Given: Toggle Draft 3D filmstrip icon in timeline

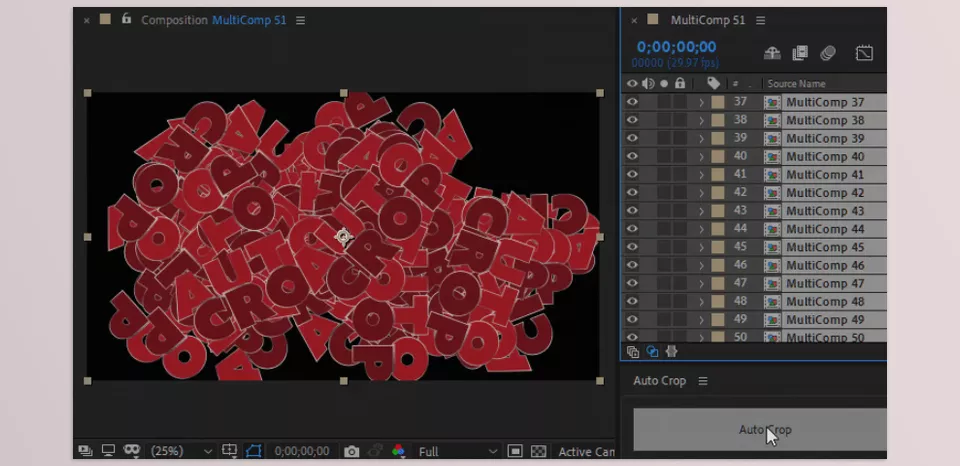Looking at the screenshot, I should point(800,53).
